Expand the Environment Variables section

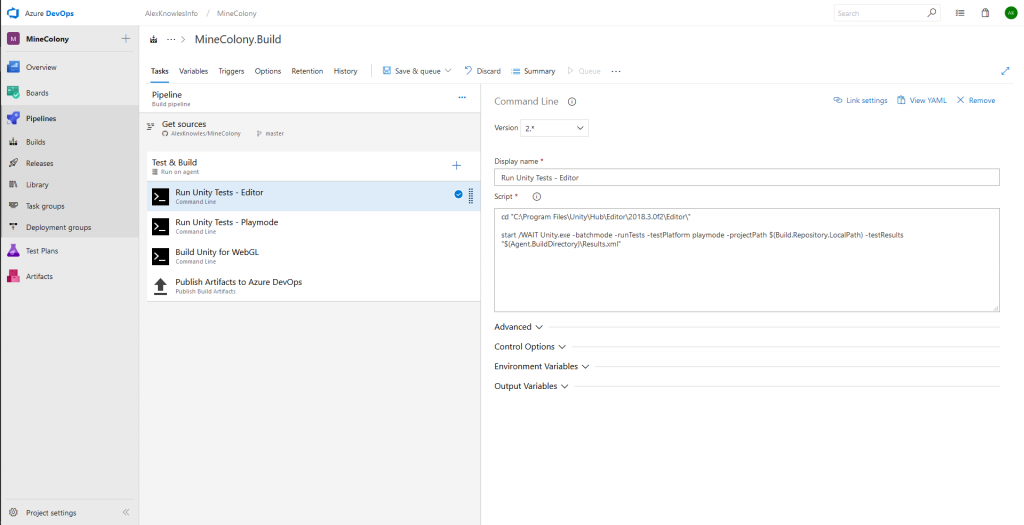tap(542, 366)
